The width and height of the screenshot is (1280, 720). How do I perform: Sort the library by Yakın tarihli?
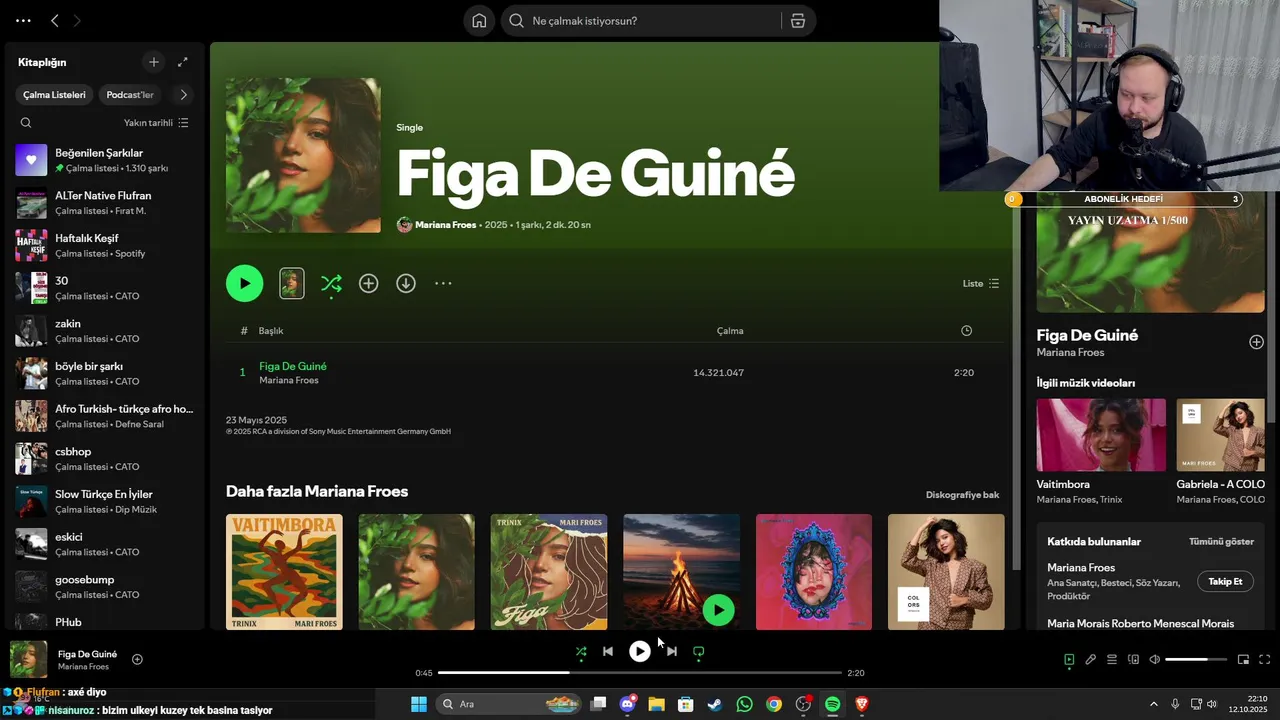[x=156, y=123]
